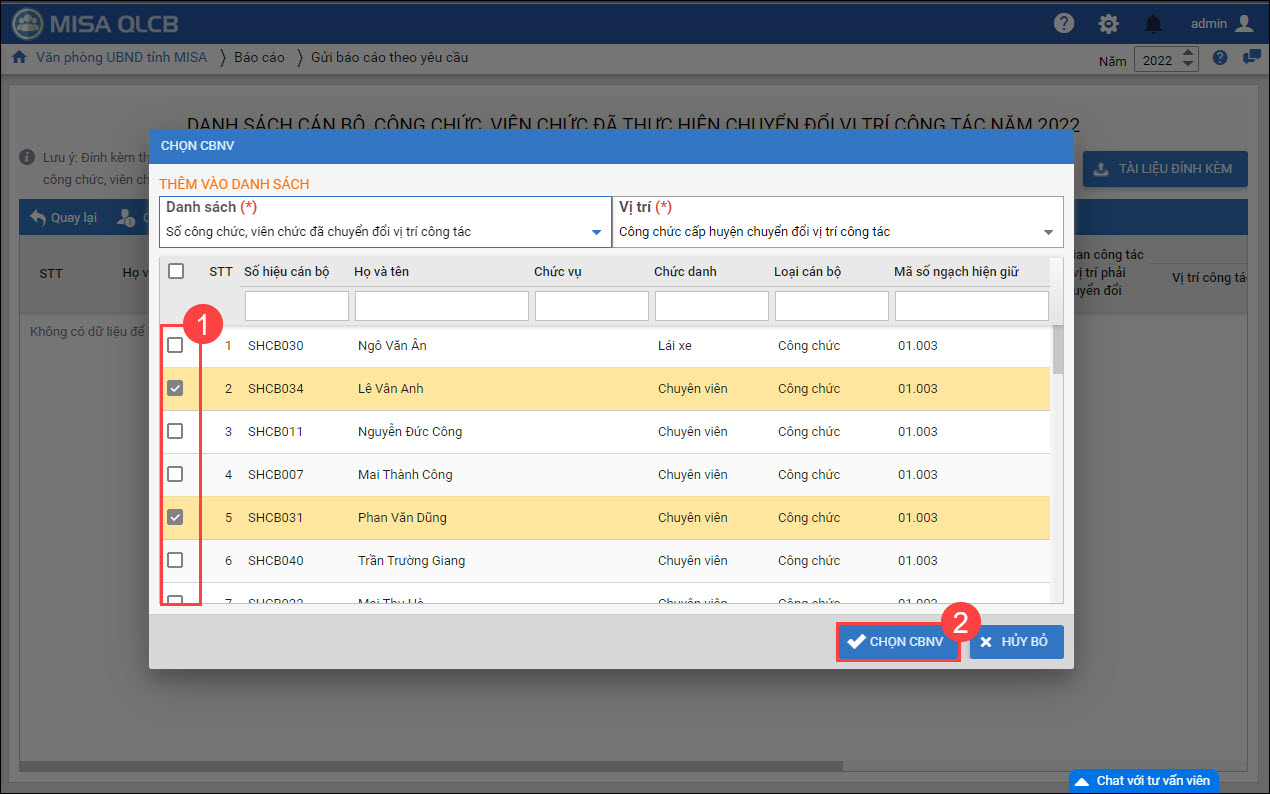Viewport: 1270px width, 794px height.
Task: Check the box for Ngô Văn Ân
Action: tap(175, 345)
